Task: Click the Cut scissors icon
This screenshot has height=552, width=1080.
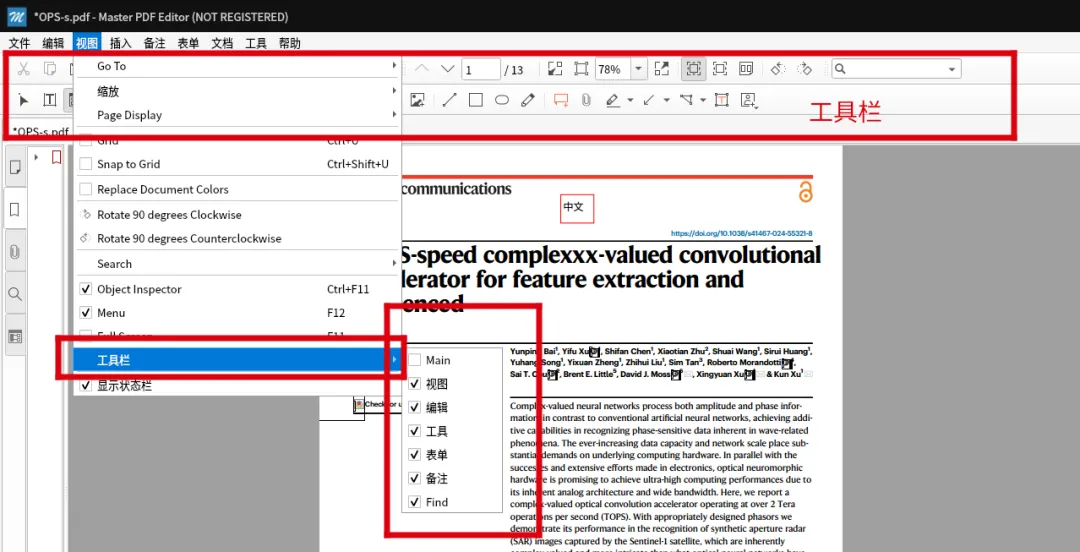Action: coord(23,69)
